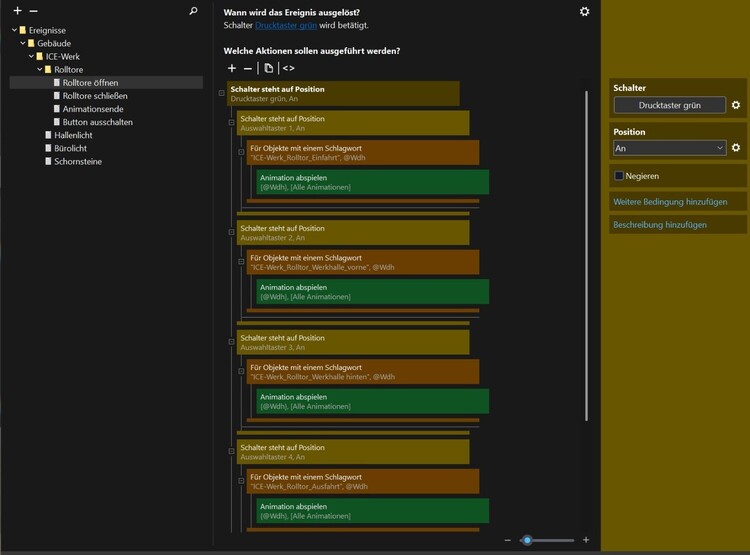The image size is (750, 555).
Task: Collapse the Rolltore folder
Action: click(40, 69)
